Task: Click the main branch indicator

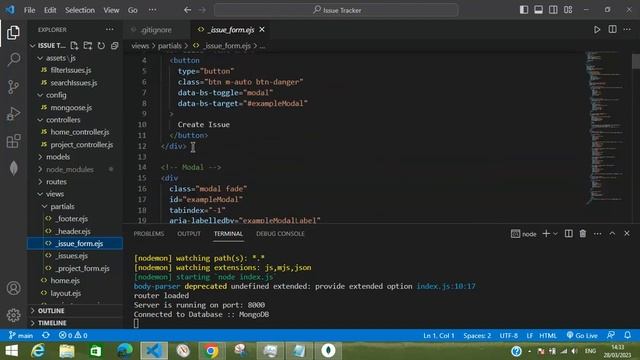Action: (x=21, y=336)
